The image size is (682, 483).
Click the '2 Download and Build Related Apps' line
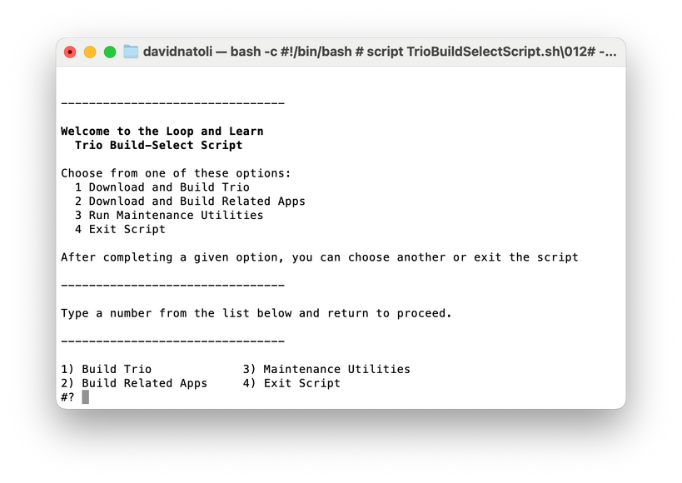190,201
